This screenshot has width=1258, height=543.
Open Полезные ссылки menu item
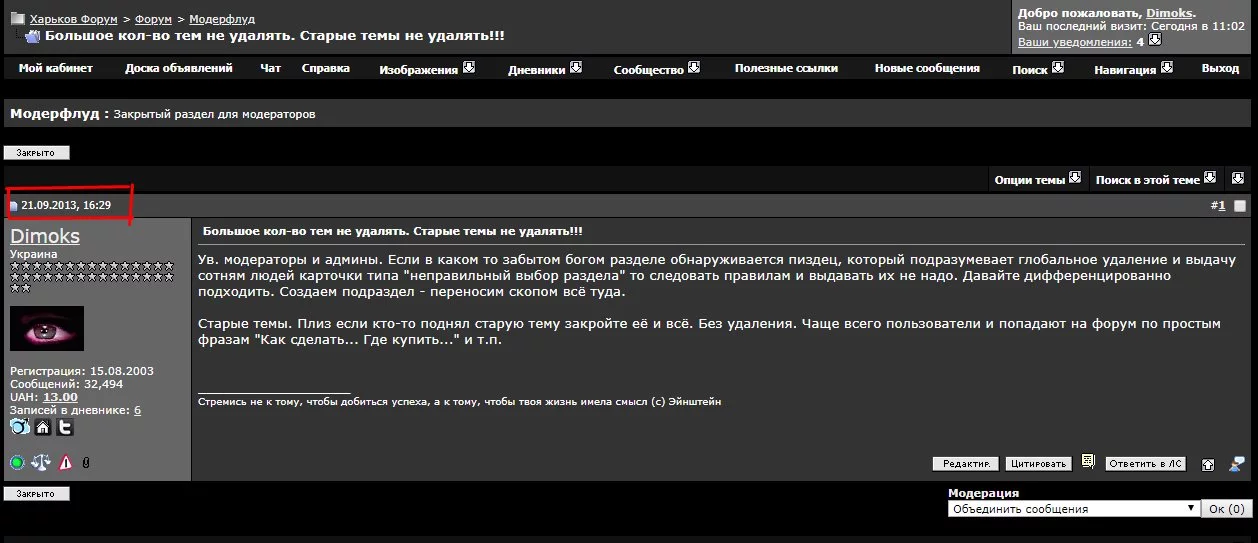click(x=786, y=68)
